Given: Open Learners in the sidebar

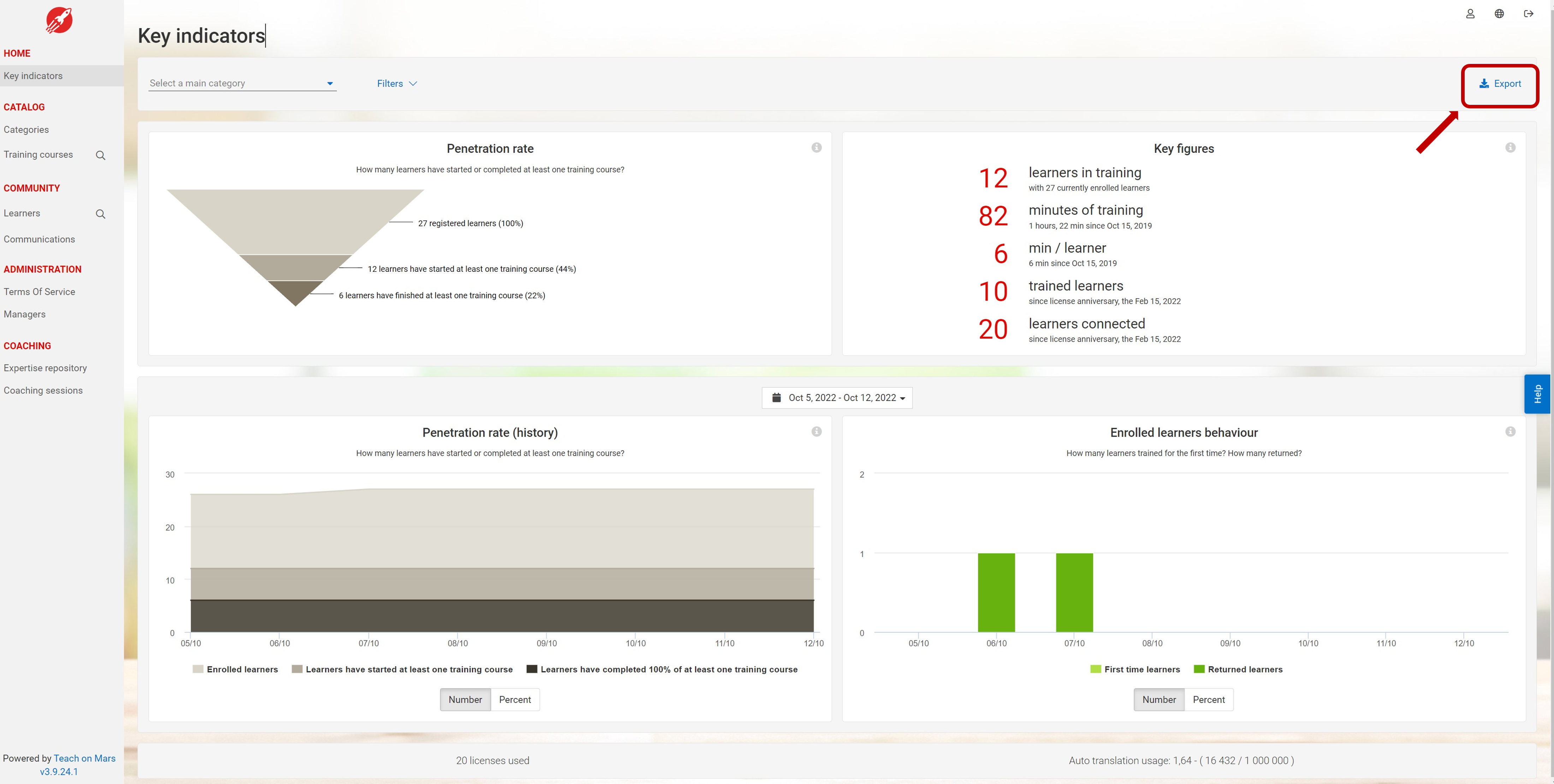Looking at the screenshot, I should pyautogui.click(x=22, y=214).
